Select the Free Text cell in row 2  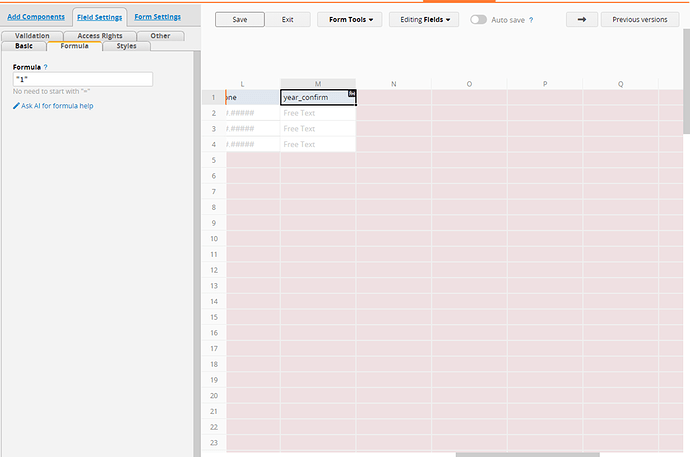pyautogui.click(x=318, y=113)
